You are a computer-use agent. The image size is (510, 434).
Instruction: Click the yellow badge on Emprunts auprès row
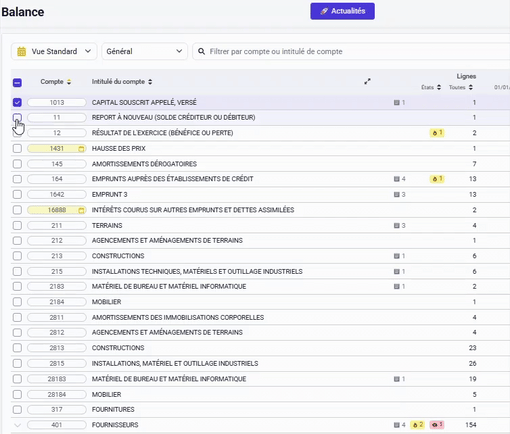point(437,179)
